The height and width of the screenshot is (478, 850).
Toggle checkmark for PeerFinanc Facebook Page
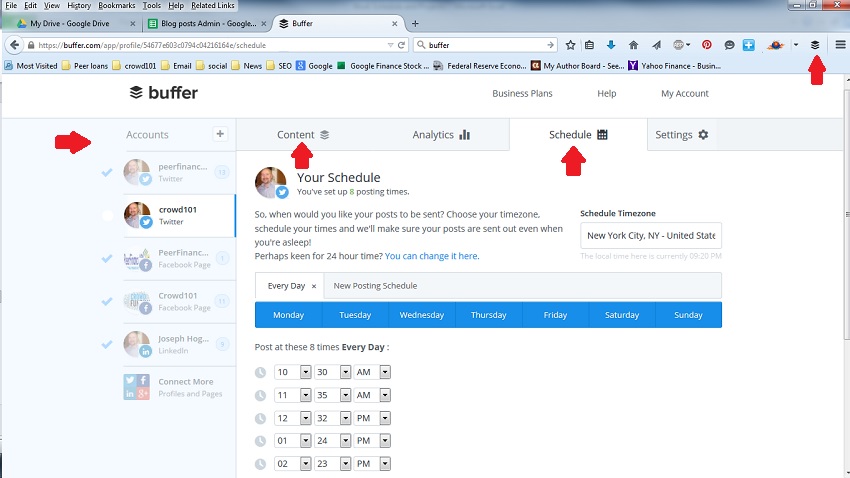(107, 259)
